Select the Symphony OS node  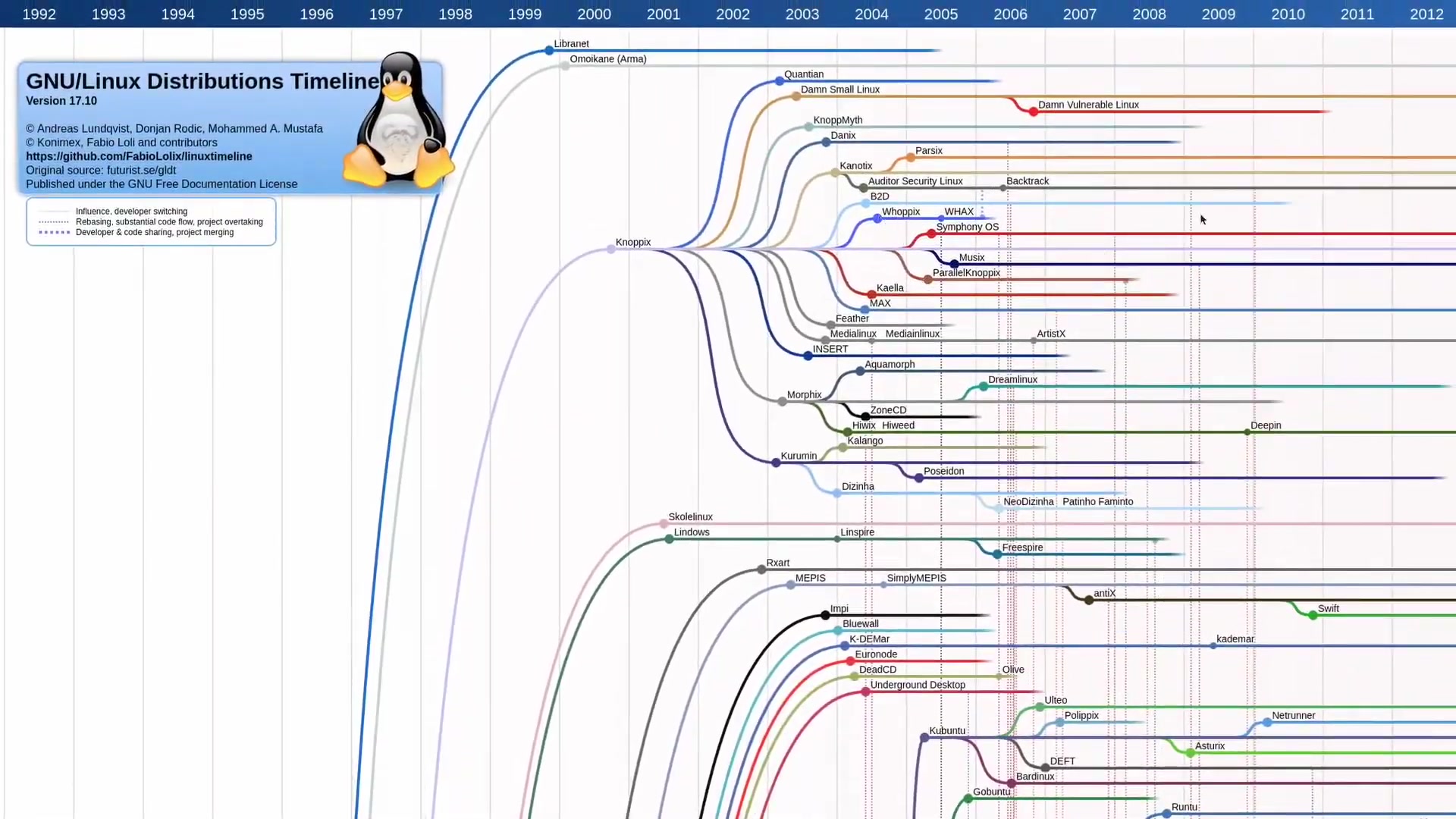931,234
